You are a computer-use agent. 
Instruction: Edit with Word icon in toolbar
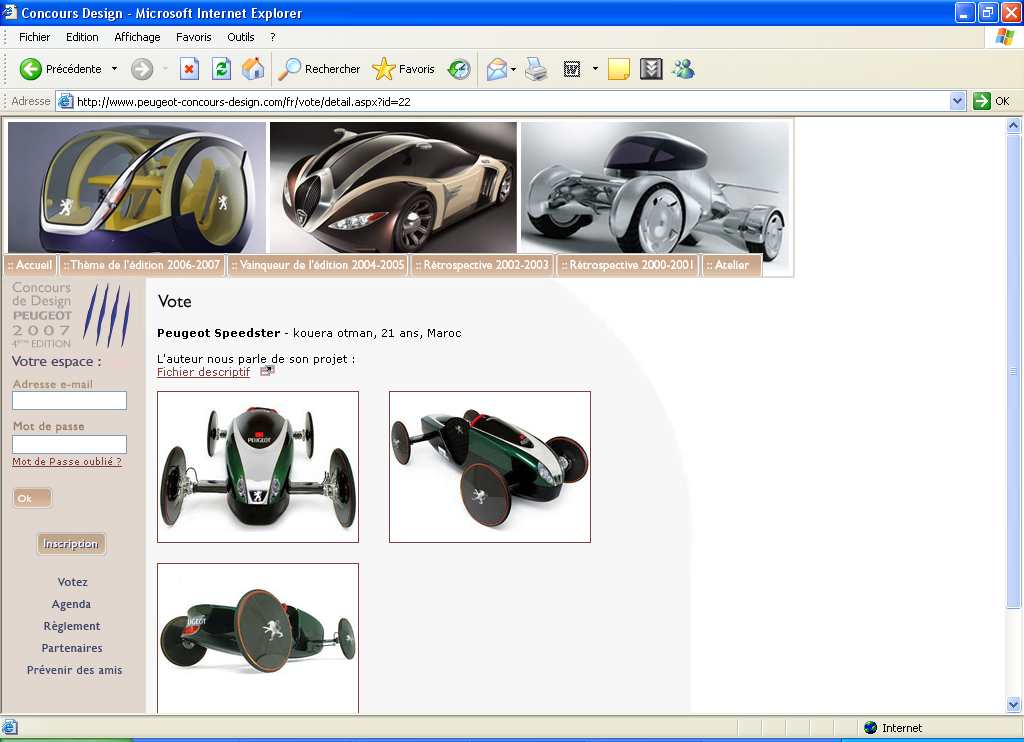[x=571, y=69]
